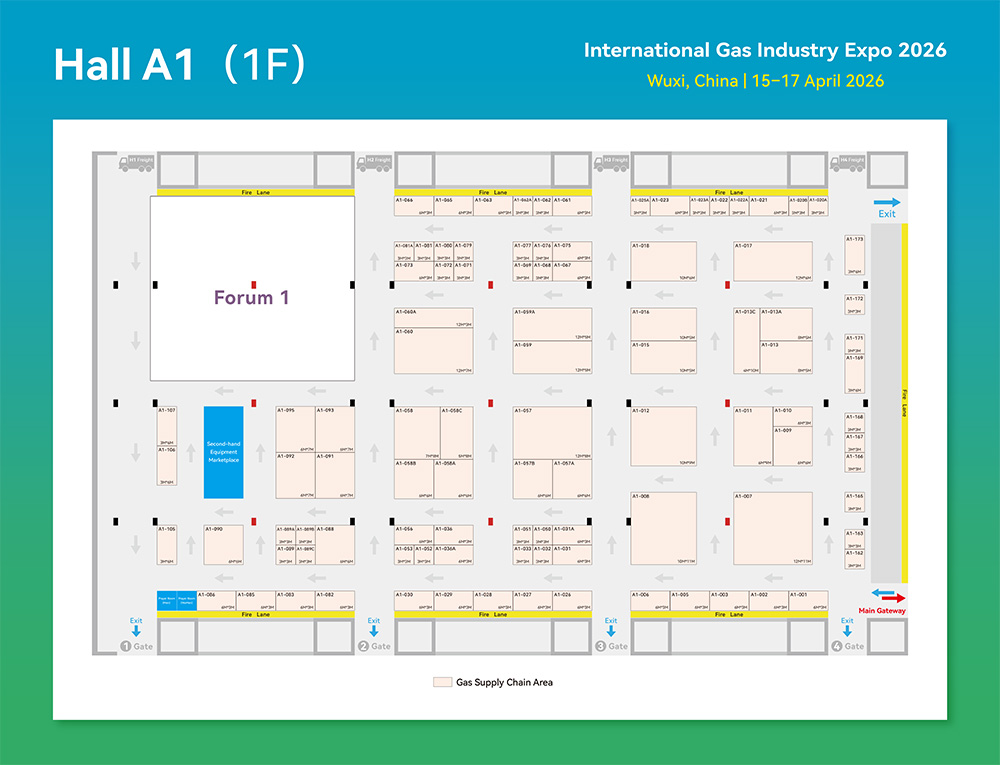
Task: Click the Gate 1 exit arrow
Action: coord(136,631)
